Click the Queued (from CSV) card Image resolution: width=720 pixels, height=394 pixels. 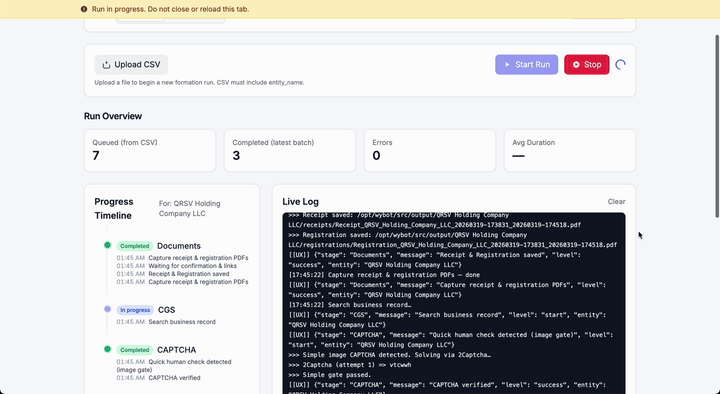(x=150, y=151)
